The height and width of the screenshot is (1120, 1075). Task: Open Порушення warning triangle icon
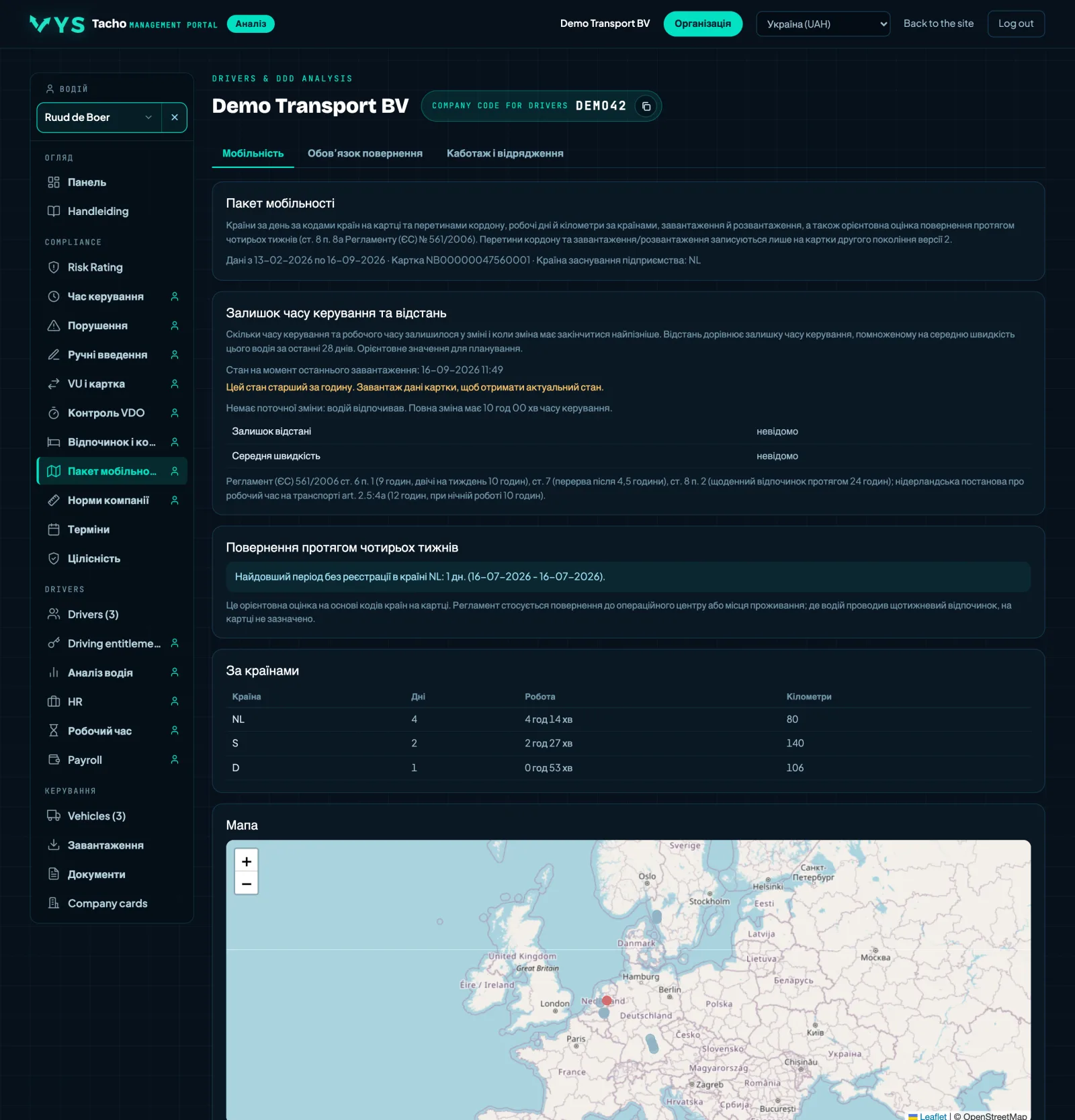coord(54,325)
